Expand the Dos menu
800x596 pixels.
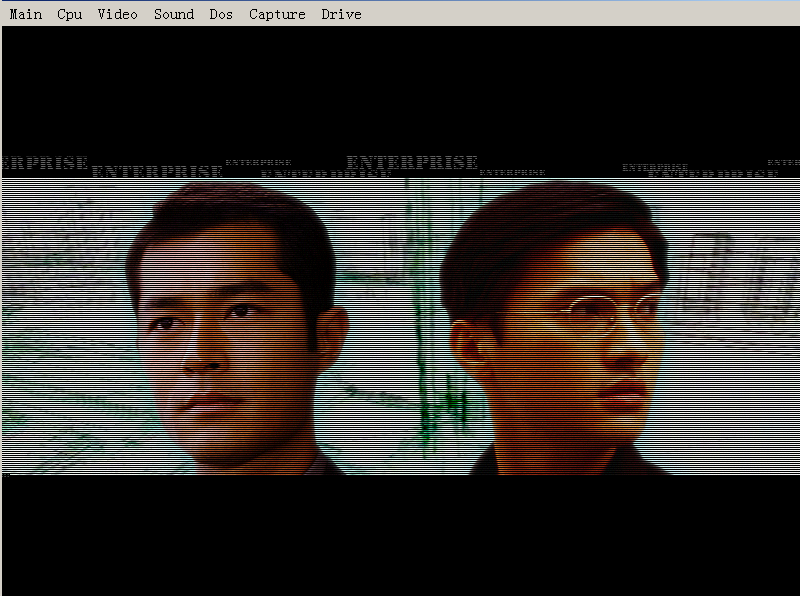point(221,14)
